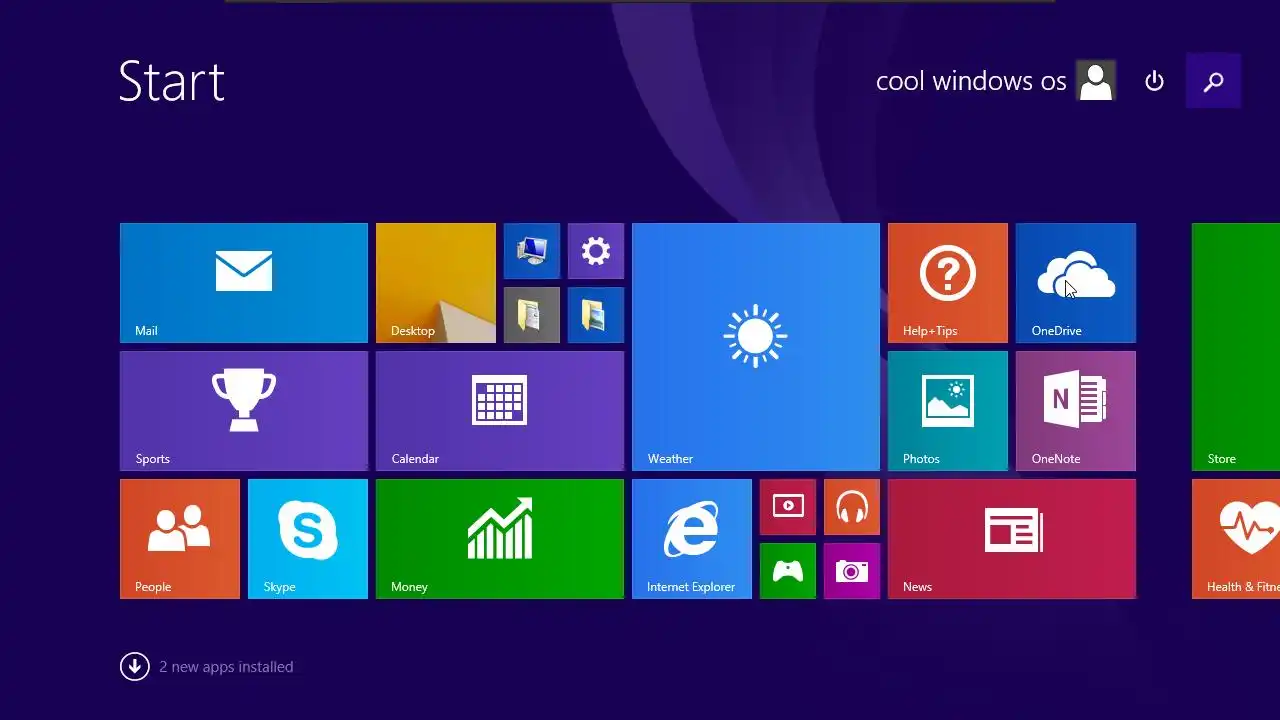
Task: Open the Photos tile
Action: click(x=948, y=411)
